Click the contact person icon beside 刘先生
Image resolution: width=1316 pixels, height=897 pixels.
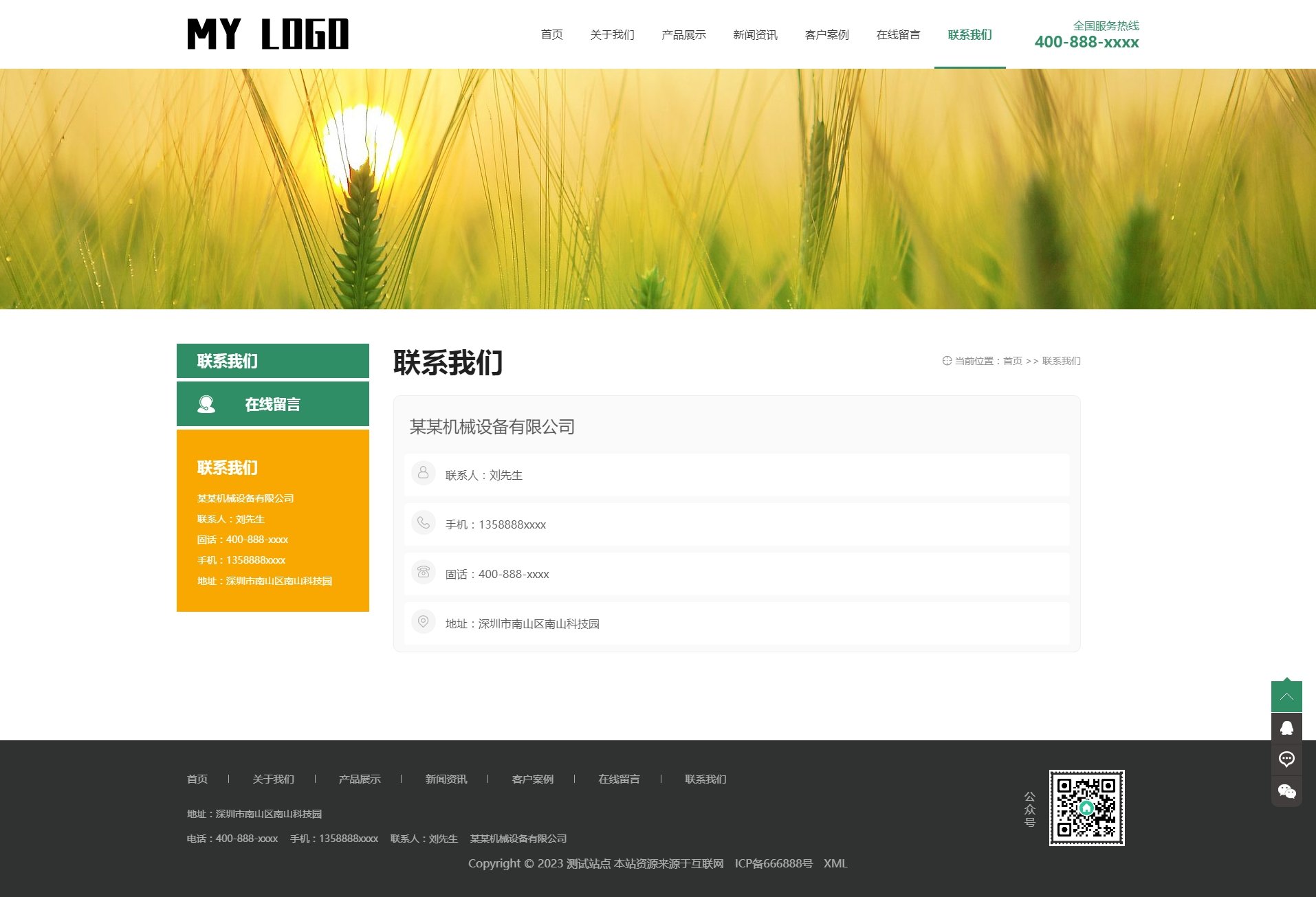coord(423,473)
